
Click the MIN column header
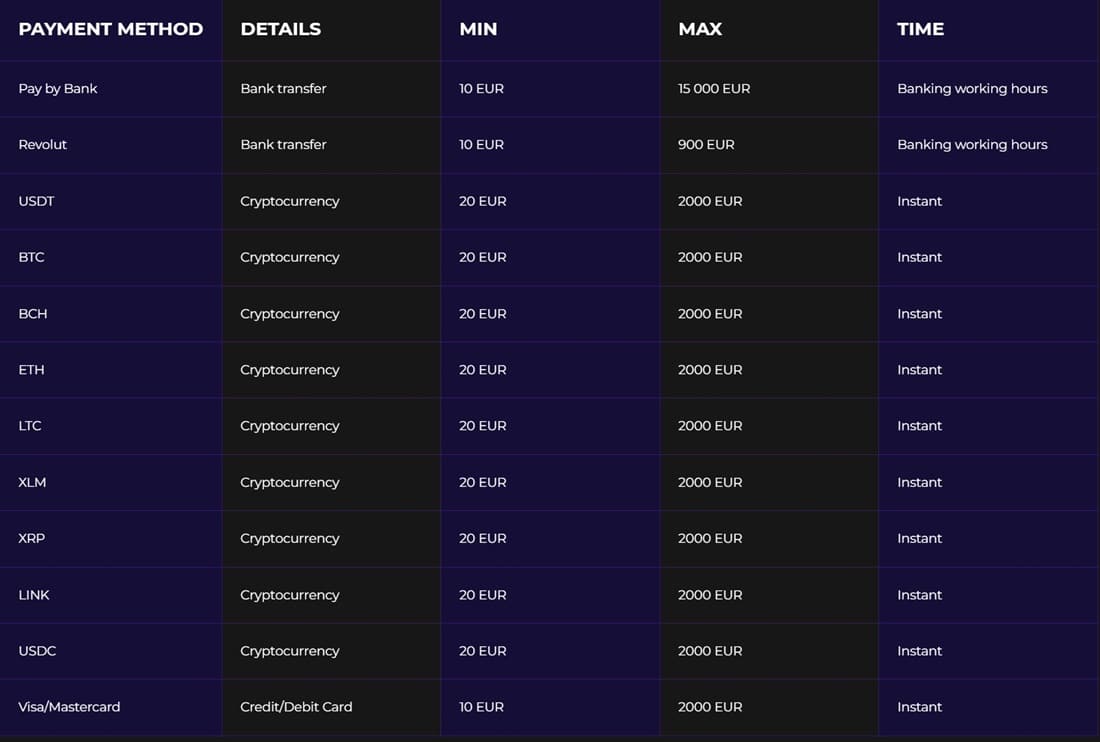478,29
